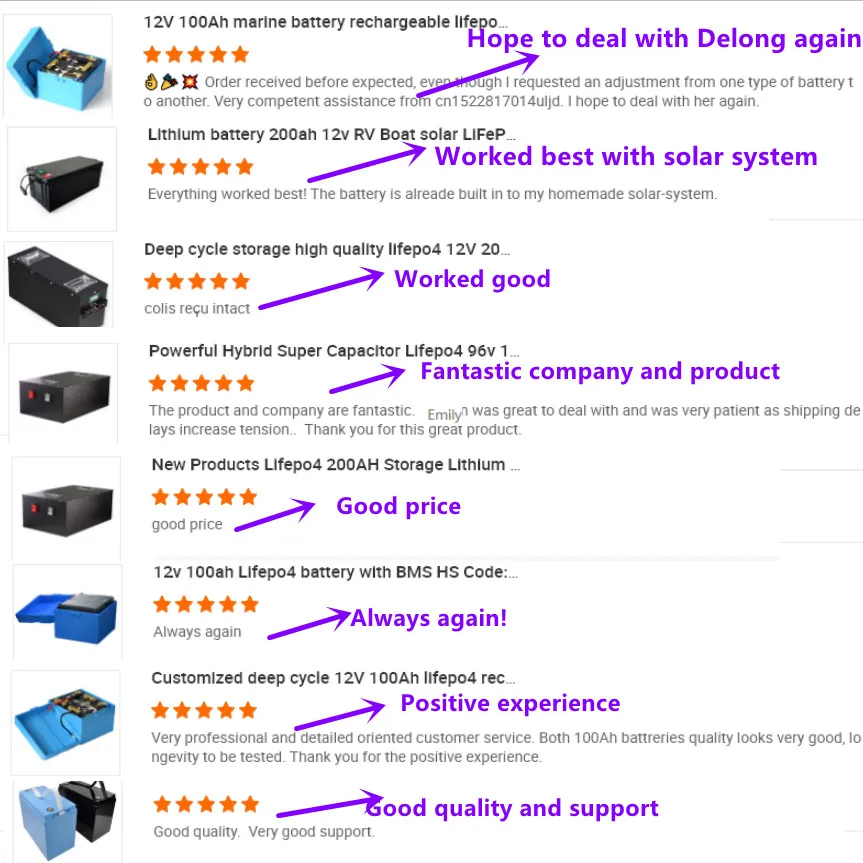The width and height of the screenshot is (863, 863).
Task: Open the New Products Lifepo4 200AH thumbnail
Action: tap(66, 508)
